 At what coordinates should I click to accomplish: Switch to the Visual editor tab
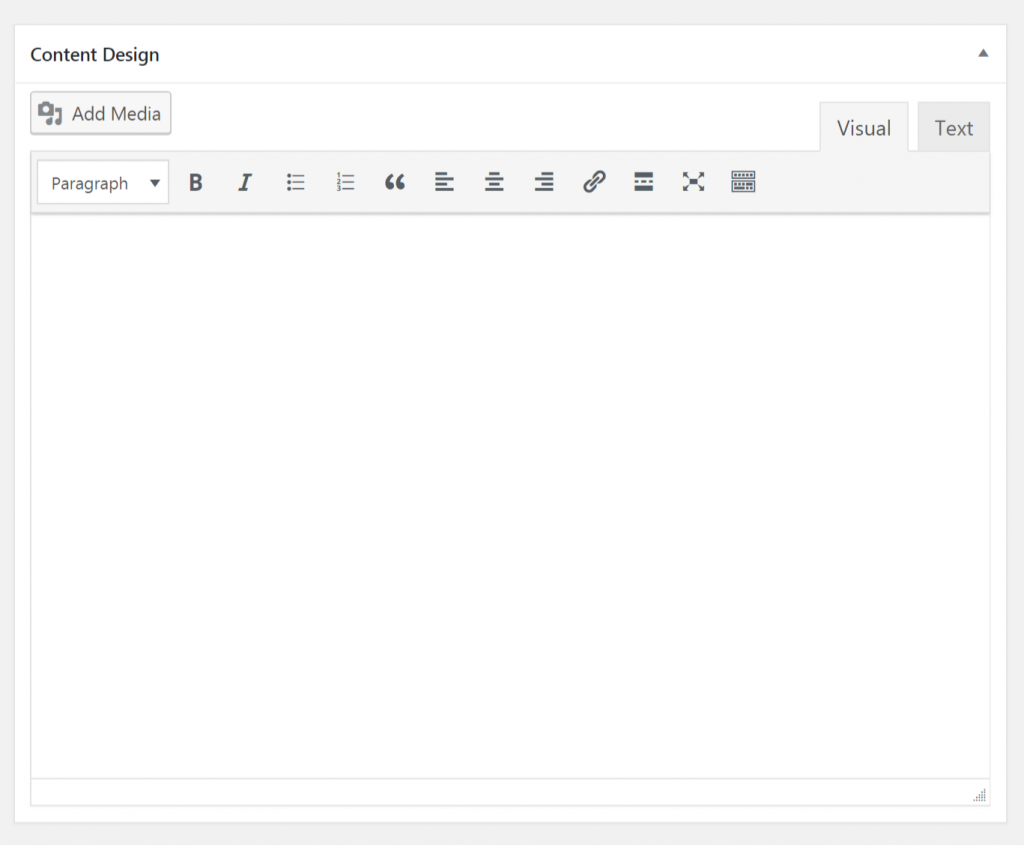click(864, 127)
